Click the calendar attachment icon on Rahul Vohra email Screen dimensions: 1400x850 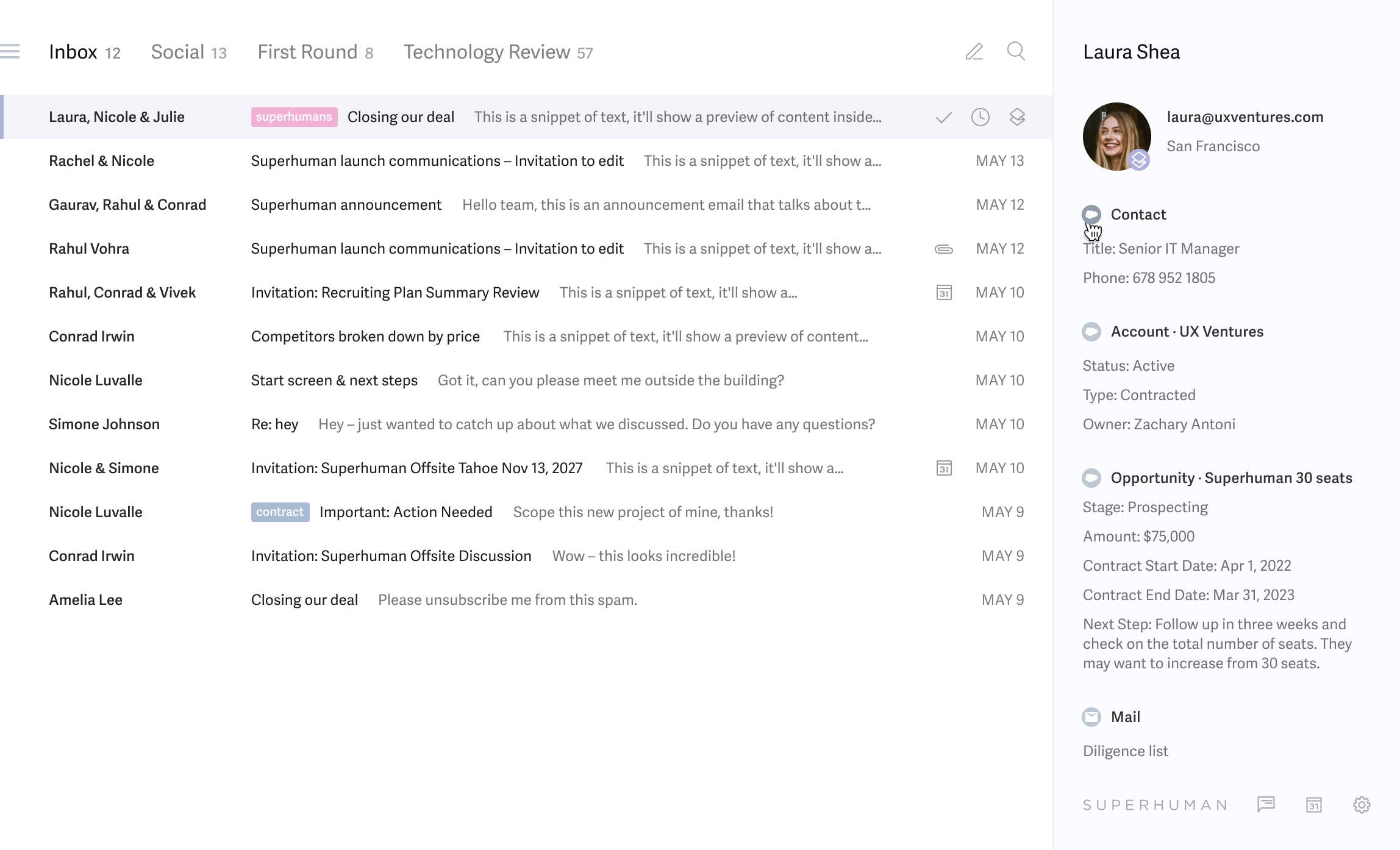tap(943, 248)
